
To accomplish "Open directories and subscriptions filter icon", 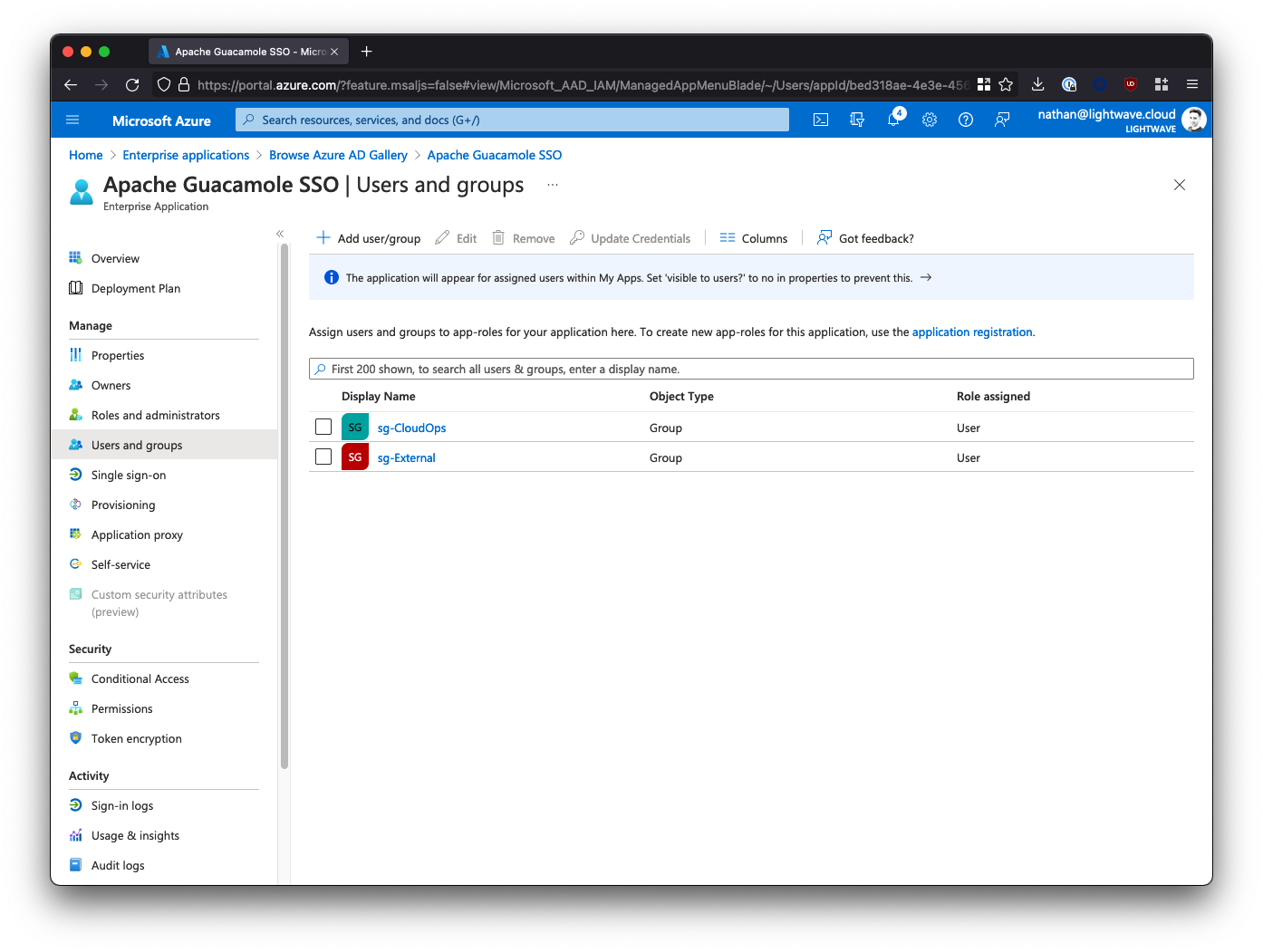I will tap(857, 120).
